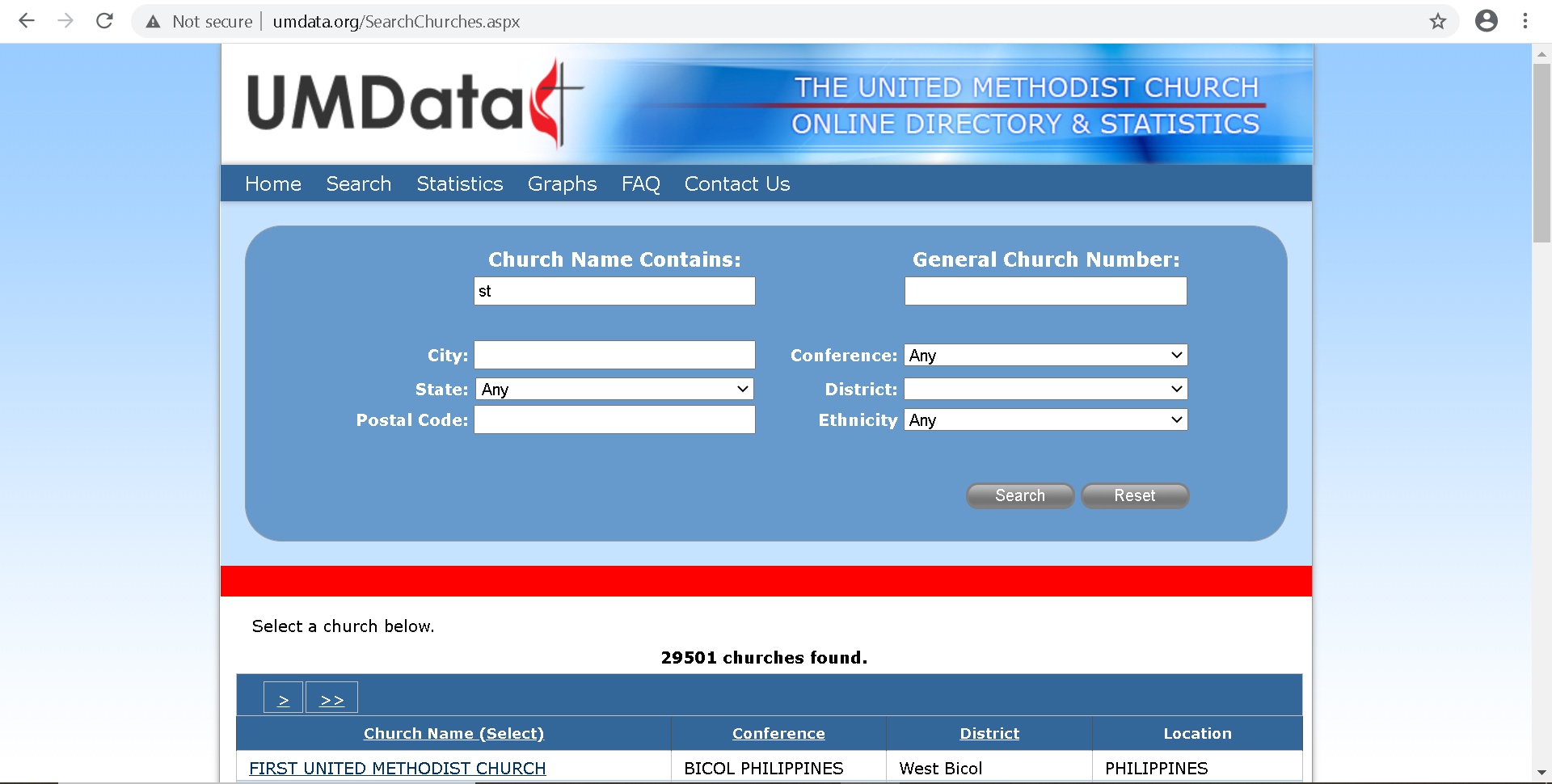Open the Contact Us page
1552x784 pixels.
[737, 184]
